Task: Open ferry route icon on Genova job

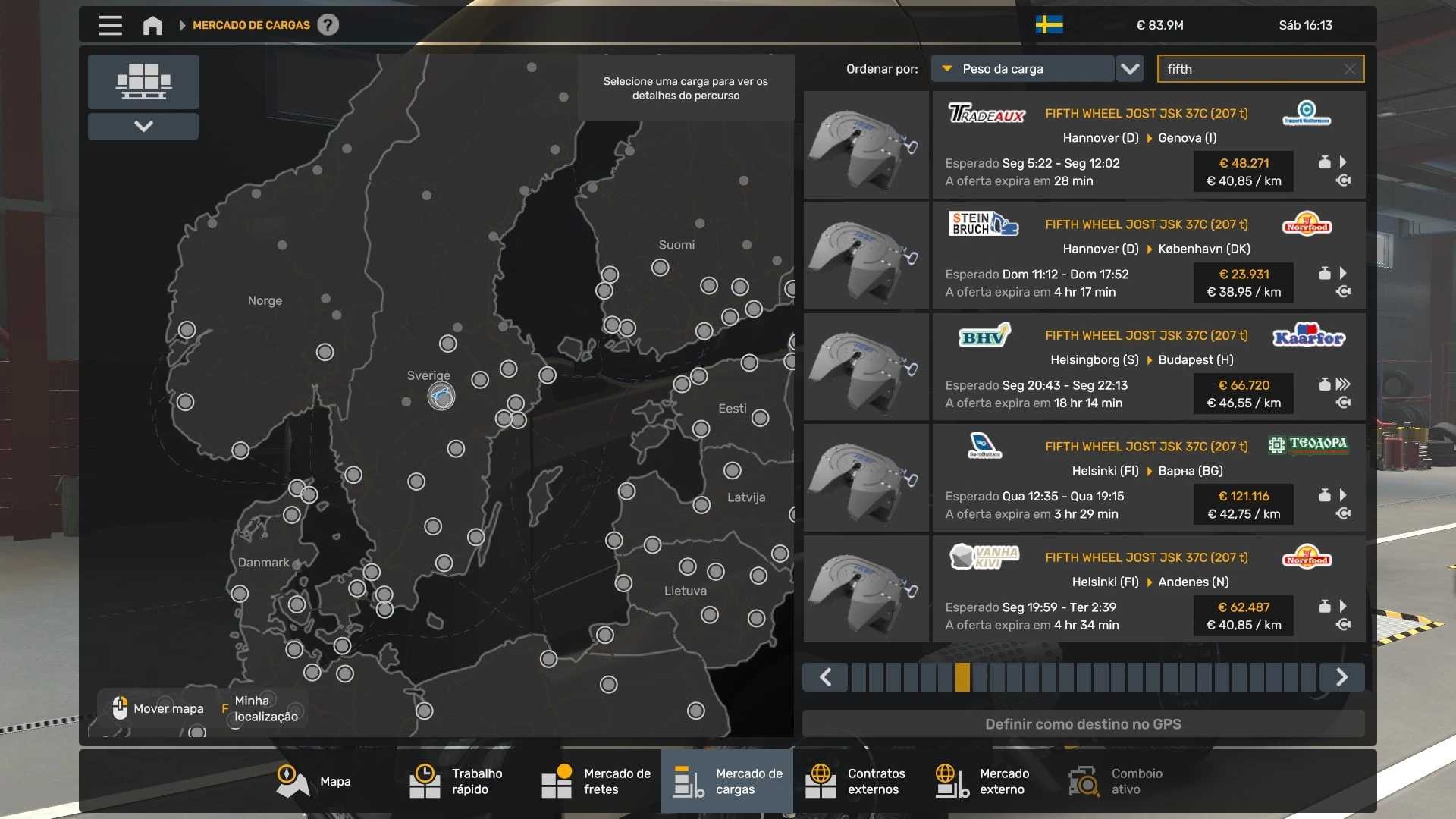Action: pos(1343,180)
